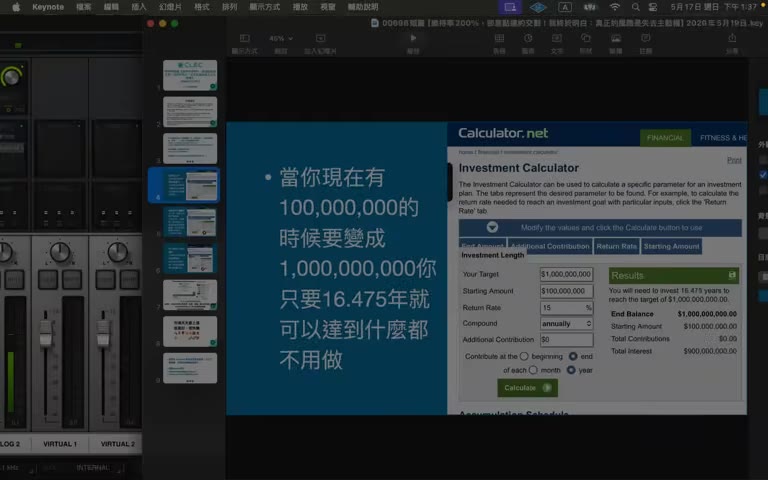768x480 pixels.
Task: Open the Compound 'annually' dropdown
Action: point(566,324)
